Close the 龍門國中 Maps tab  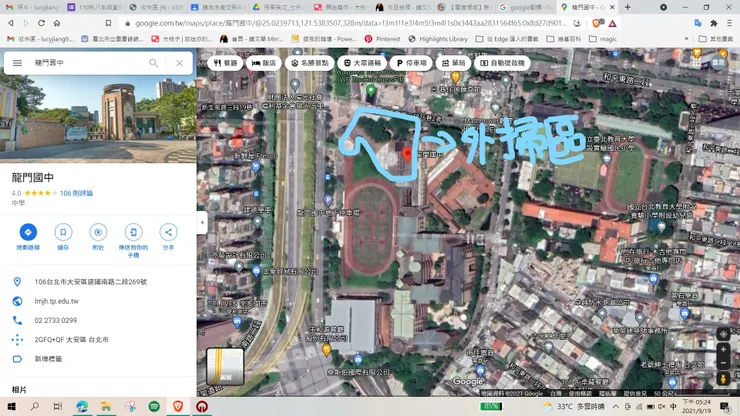pyautogui.click(x=612, y=7)
